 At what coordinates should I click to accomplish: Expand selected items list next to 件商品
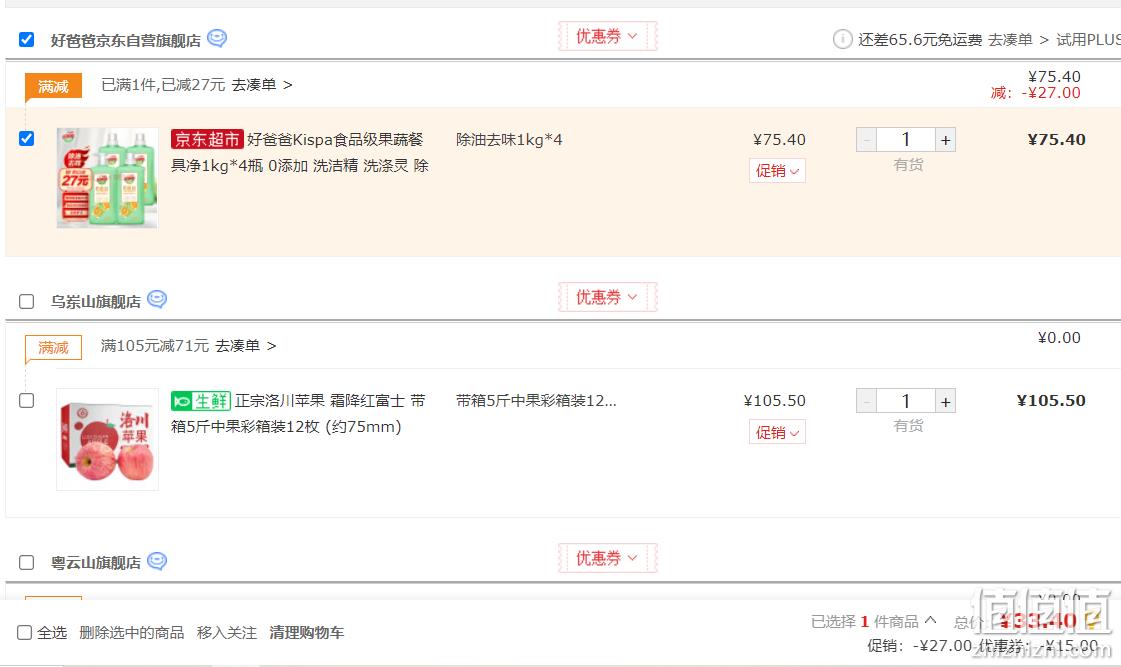coord(930,621)
